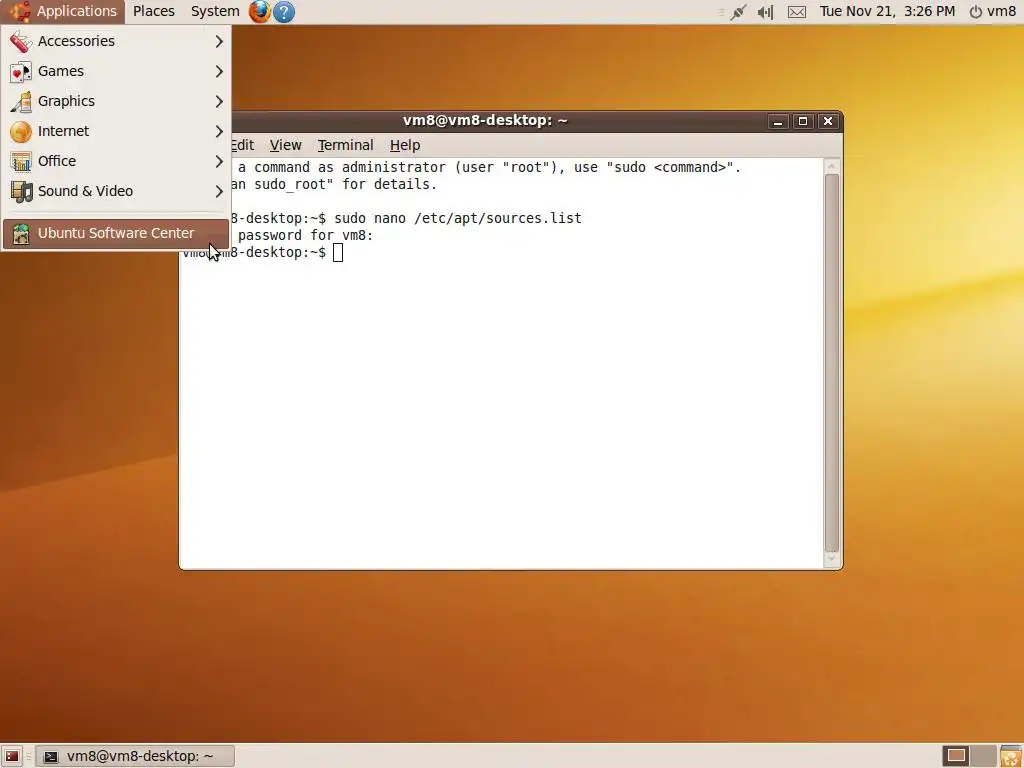This screenshot has height=768, width=1024.
Task: Open the Sound & Video menu entry
Action: pos(116,191)
